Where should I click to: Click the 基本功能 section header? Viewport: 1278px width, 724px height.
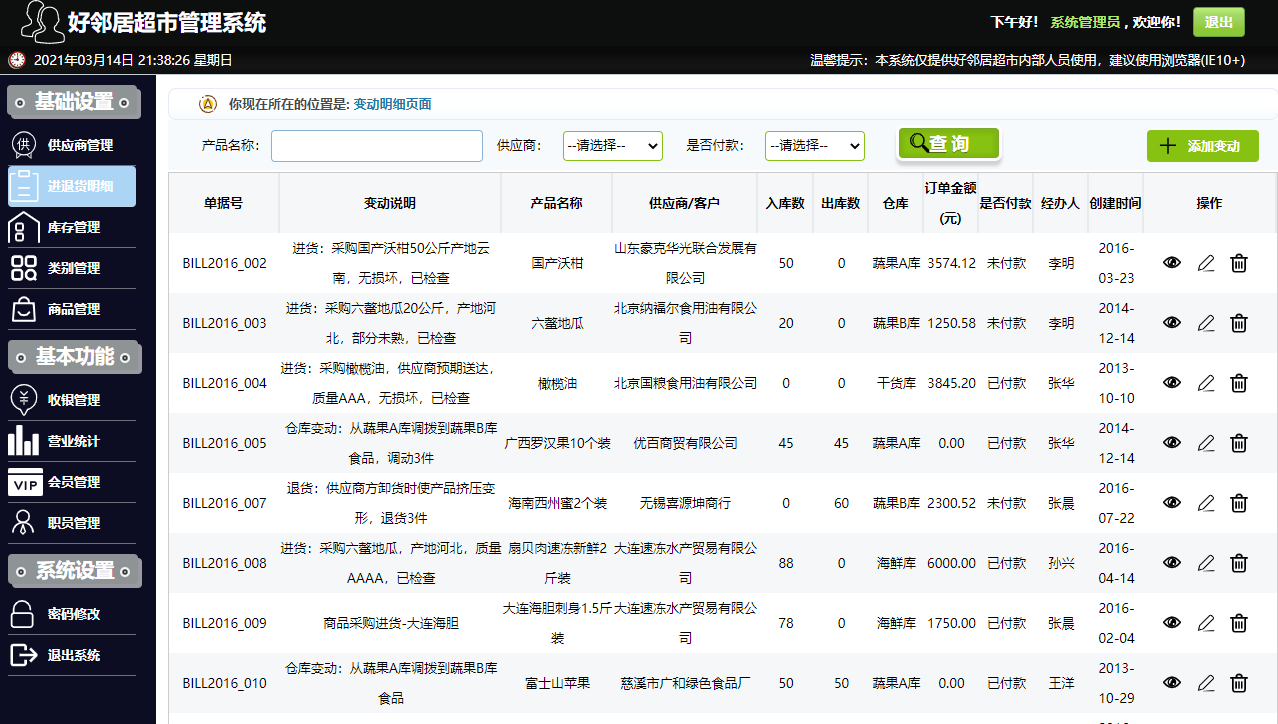point(74,356)
